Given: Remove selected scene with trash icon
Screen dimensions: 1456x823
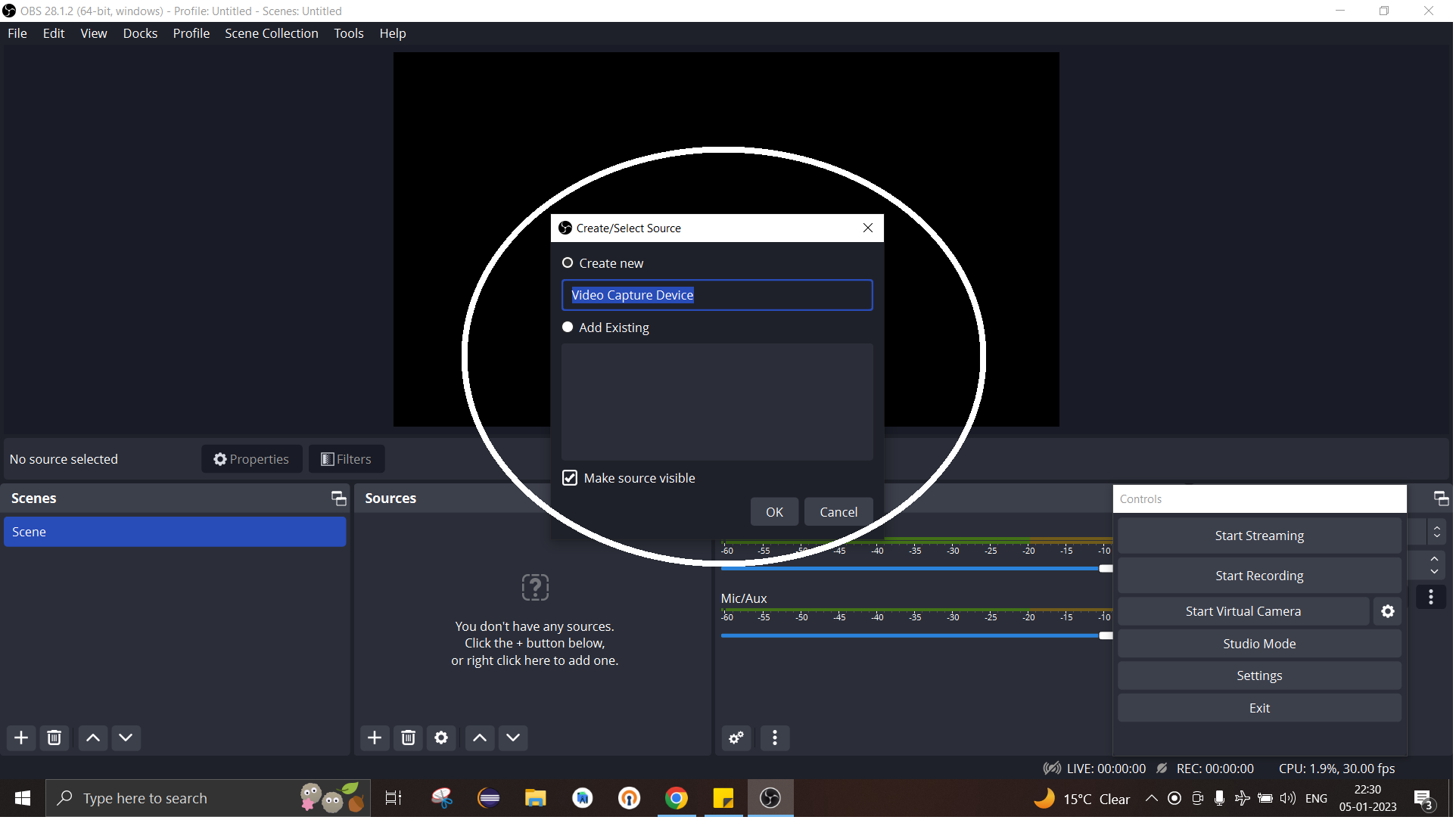Looking at the screenshot, I should (54, 738).
